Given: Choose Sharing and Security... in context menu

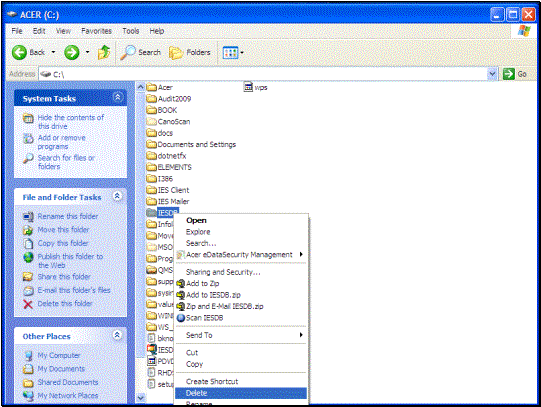Looking at the screenshot, I should point(240,272).
